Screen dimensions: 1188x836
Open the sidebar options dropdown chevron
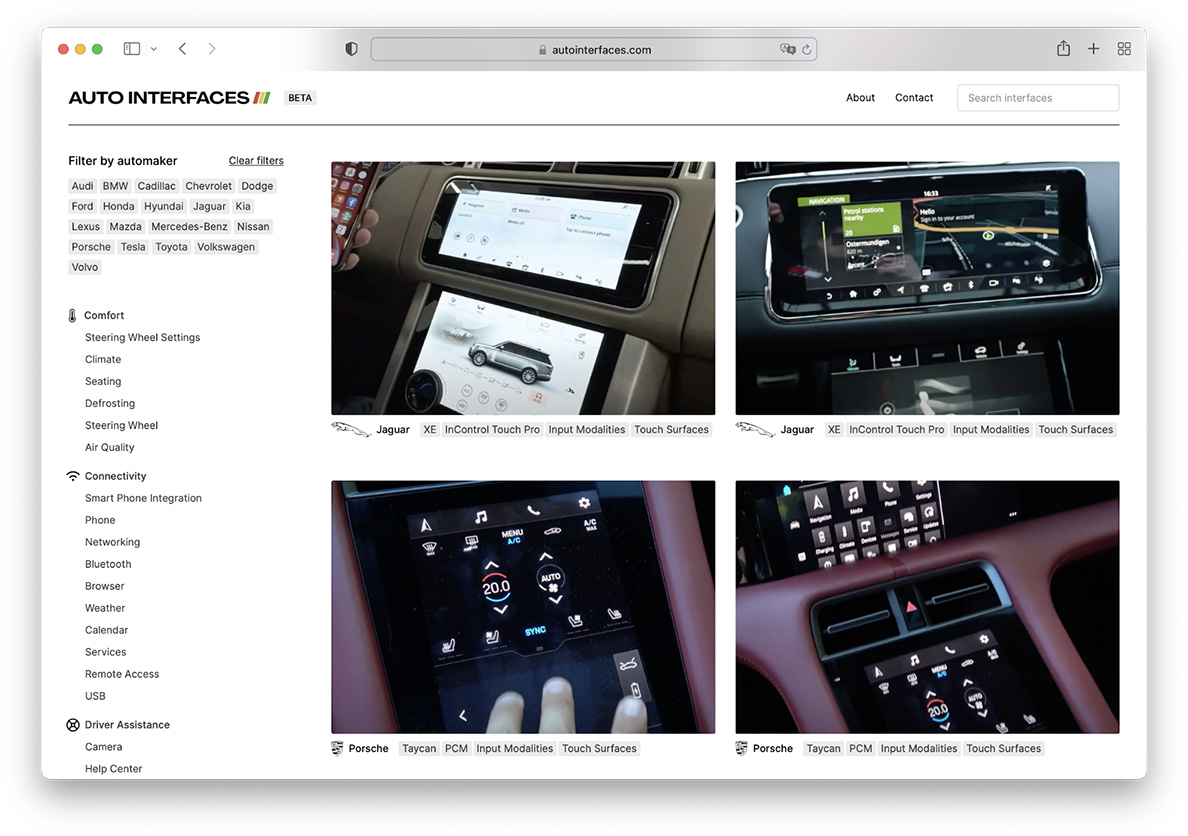point(154,49)
